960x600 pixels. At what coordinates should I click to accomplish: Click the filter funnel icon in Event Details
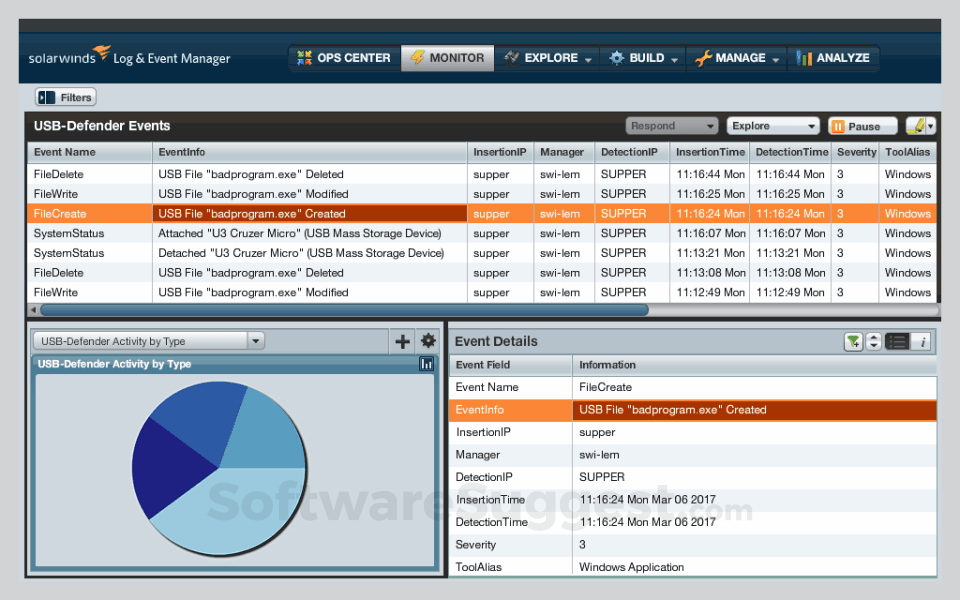852,341
